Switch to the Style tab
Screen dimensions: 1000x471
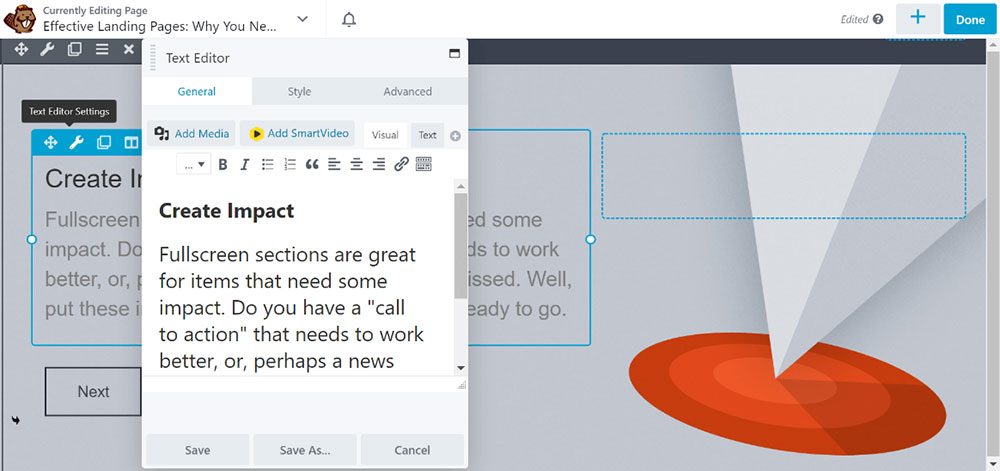pyautogui.click(x=299, y=91)
